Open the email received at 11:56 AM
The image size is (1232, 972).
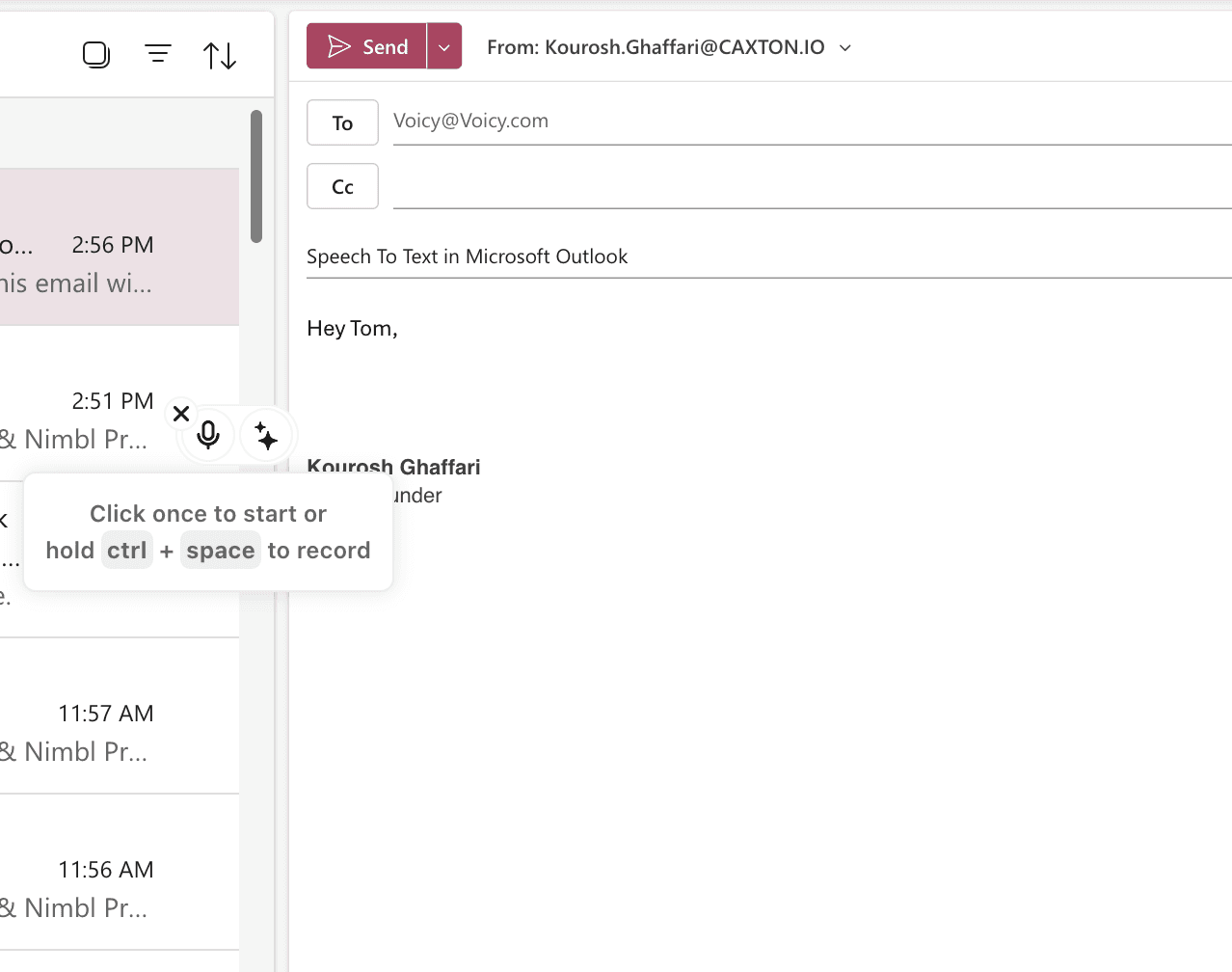click(120, 872)
